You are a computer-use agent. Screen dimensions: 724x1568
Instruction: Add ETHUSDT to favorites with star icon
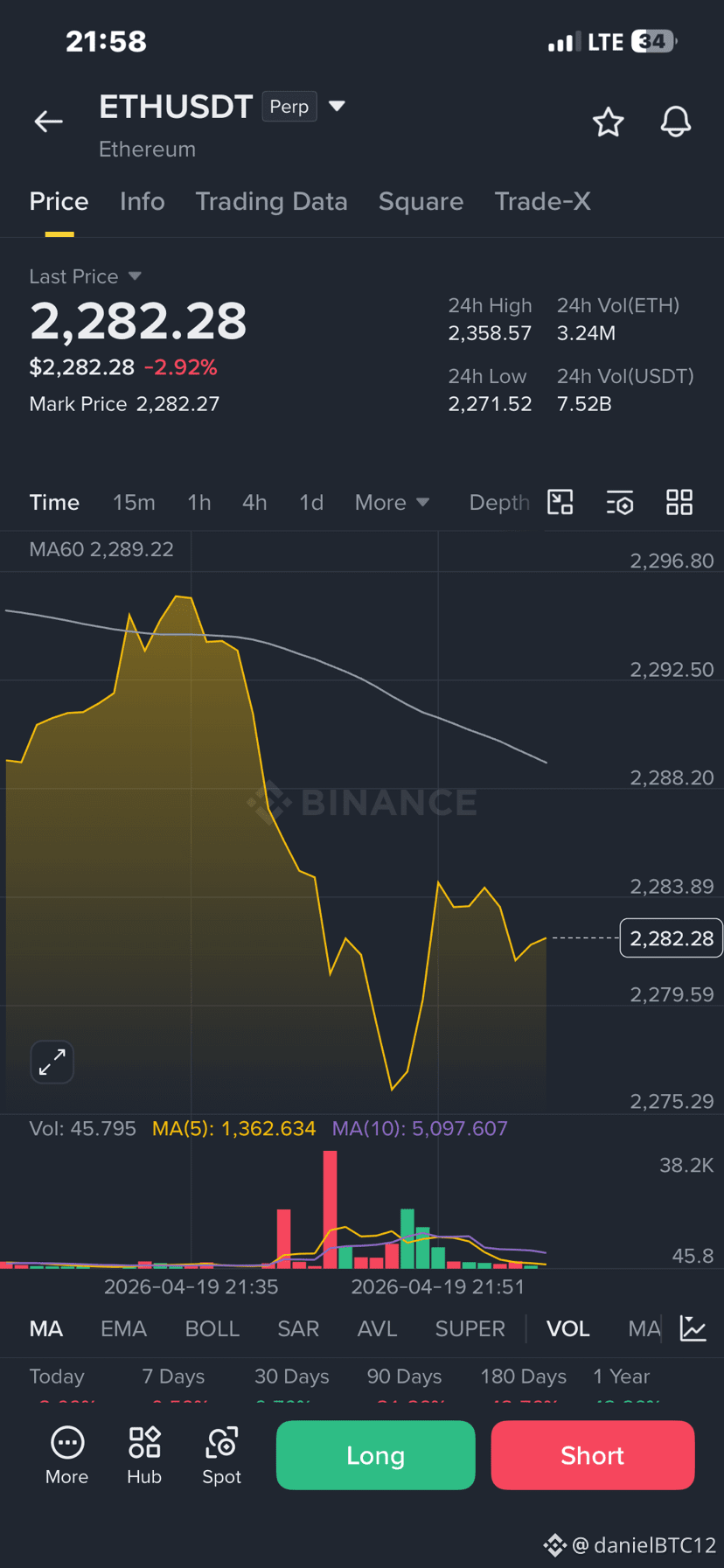pos(609,122)
